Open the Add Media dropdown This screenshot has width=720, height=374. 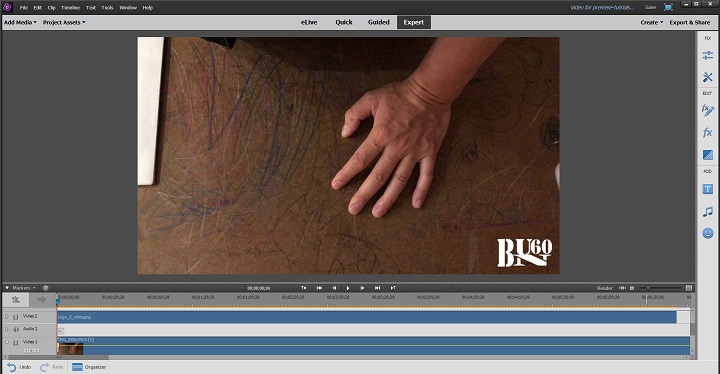coord(20,22)
